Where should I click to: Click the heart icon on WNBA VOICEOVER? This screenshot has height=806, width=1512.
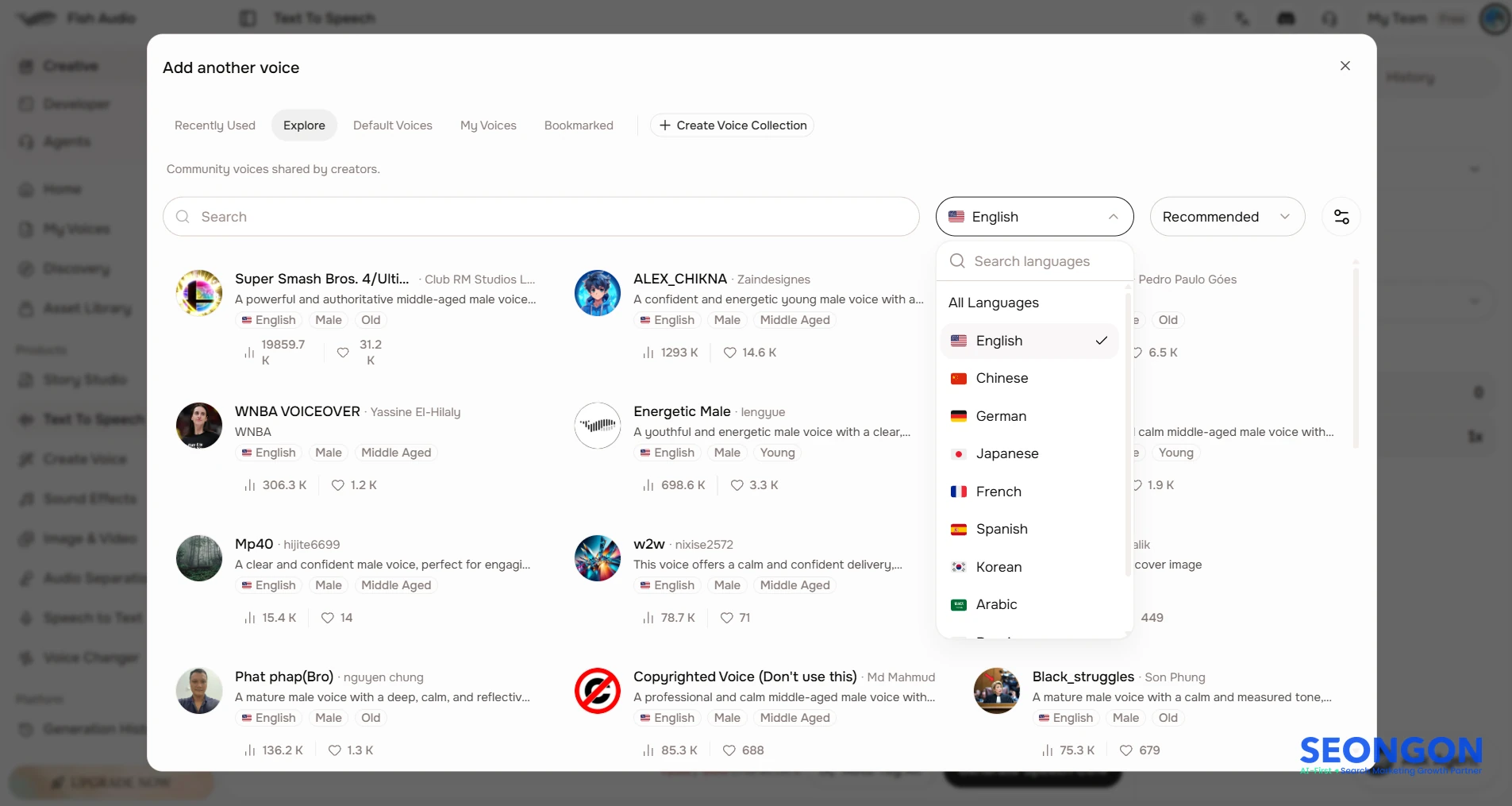[x=337, y=485]
